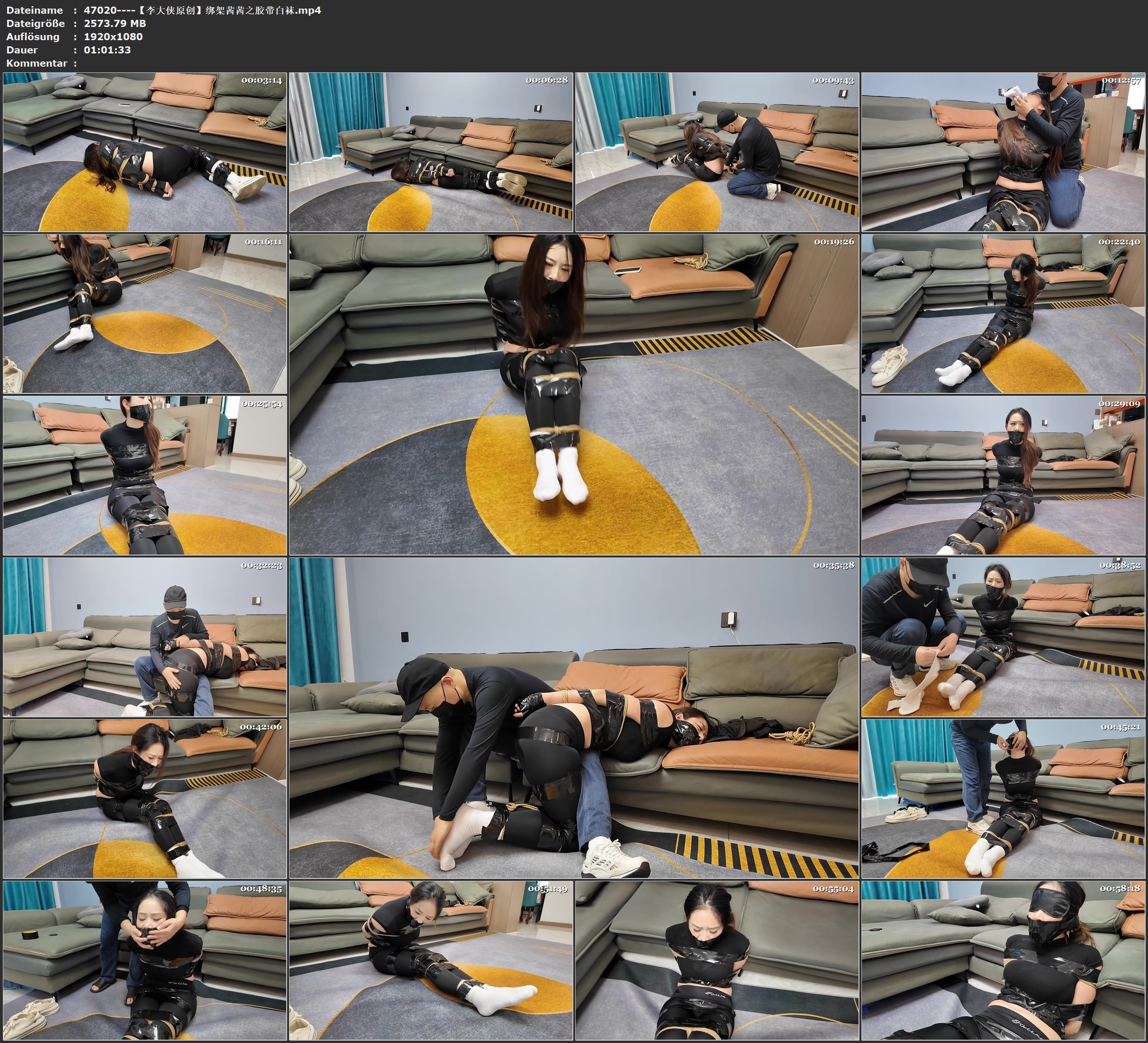1148x1043 pixels.
Task: Open the frame stamped 00:42:06
Action: (145, 799)
